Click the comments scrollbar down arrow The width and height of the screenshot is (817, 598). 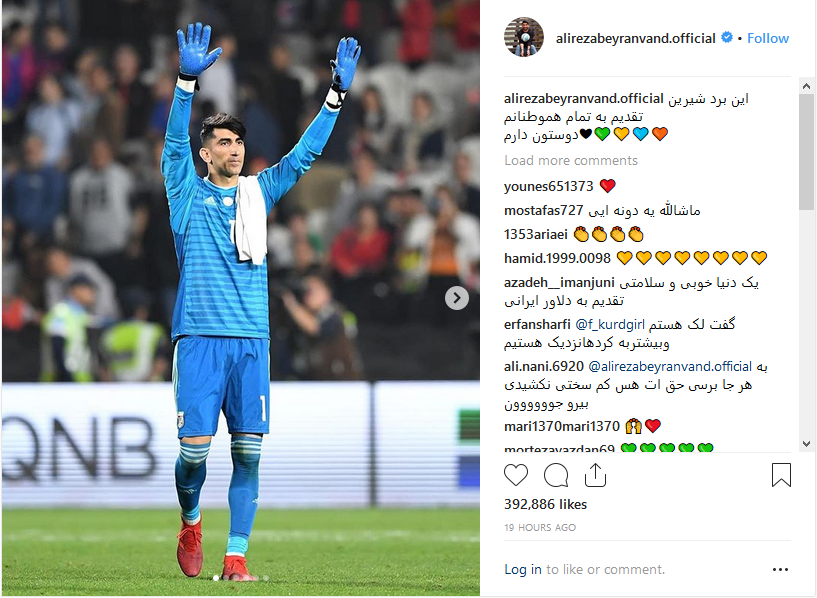[807, 444]
